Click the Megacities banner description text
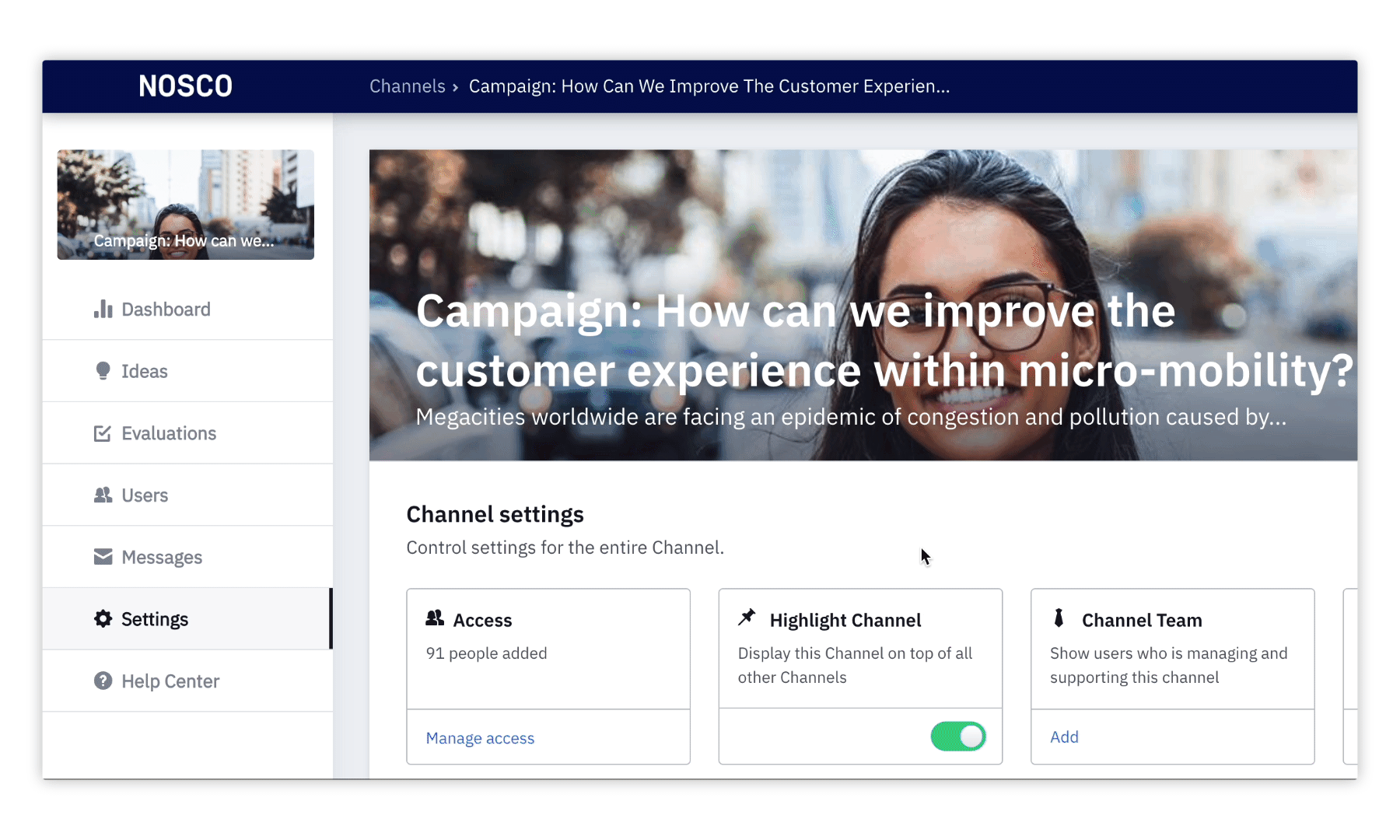 coord(851,417)
